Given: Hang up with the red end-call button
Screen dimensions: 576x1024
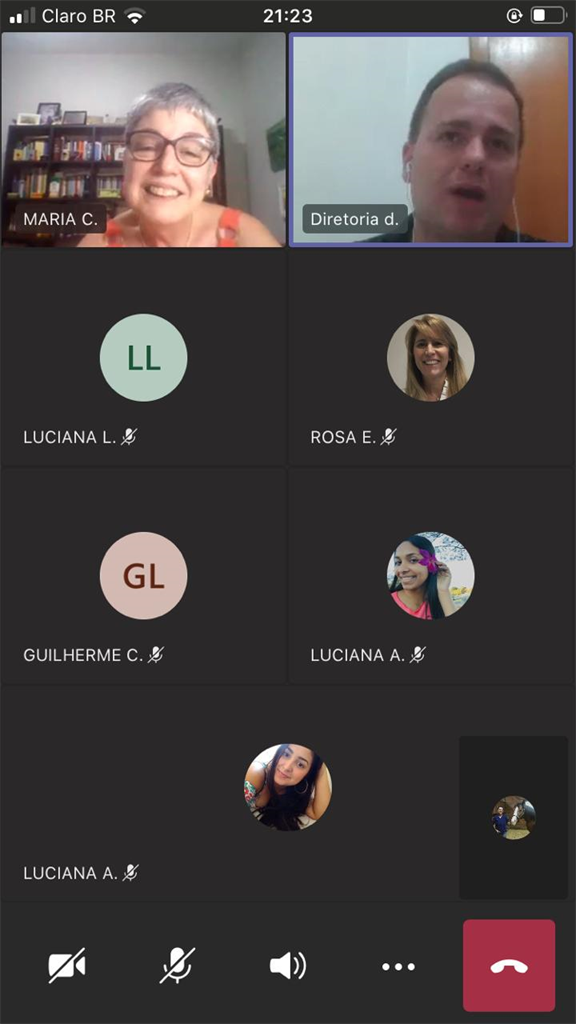Looking at the screenshot, I should (x=509, y=965).
